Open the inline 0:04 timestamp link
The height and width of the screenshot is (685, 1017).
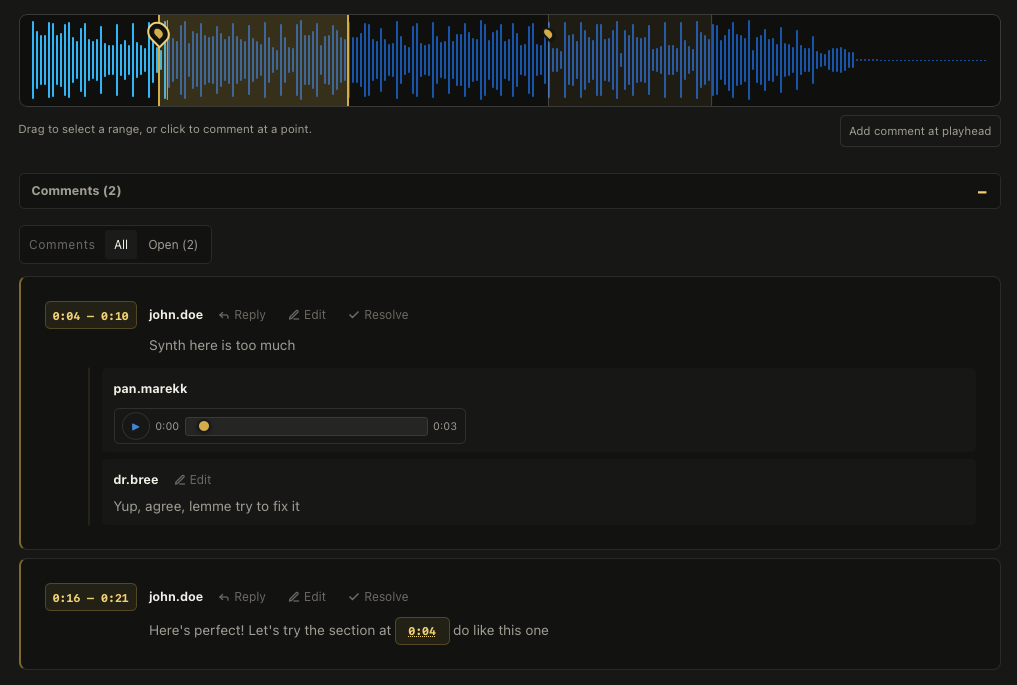click(x=422, y=631)
